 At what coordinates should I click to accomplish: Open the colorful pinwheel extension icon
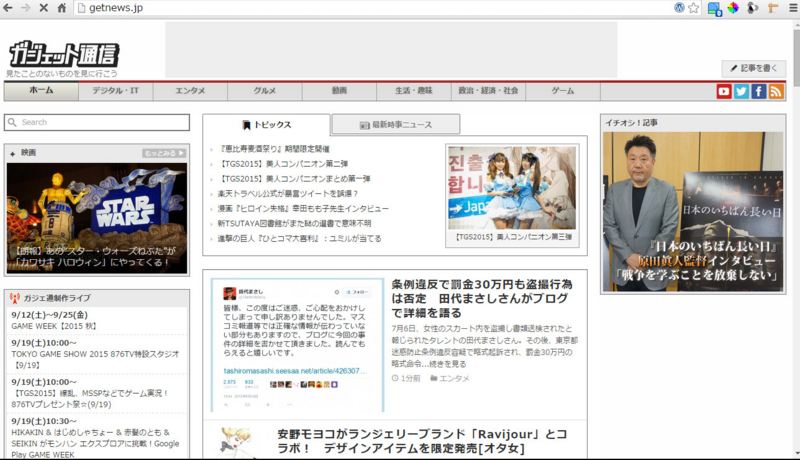click(x=733, y=8)
